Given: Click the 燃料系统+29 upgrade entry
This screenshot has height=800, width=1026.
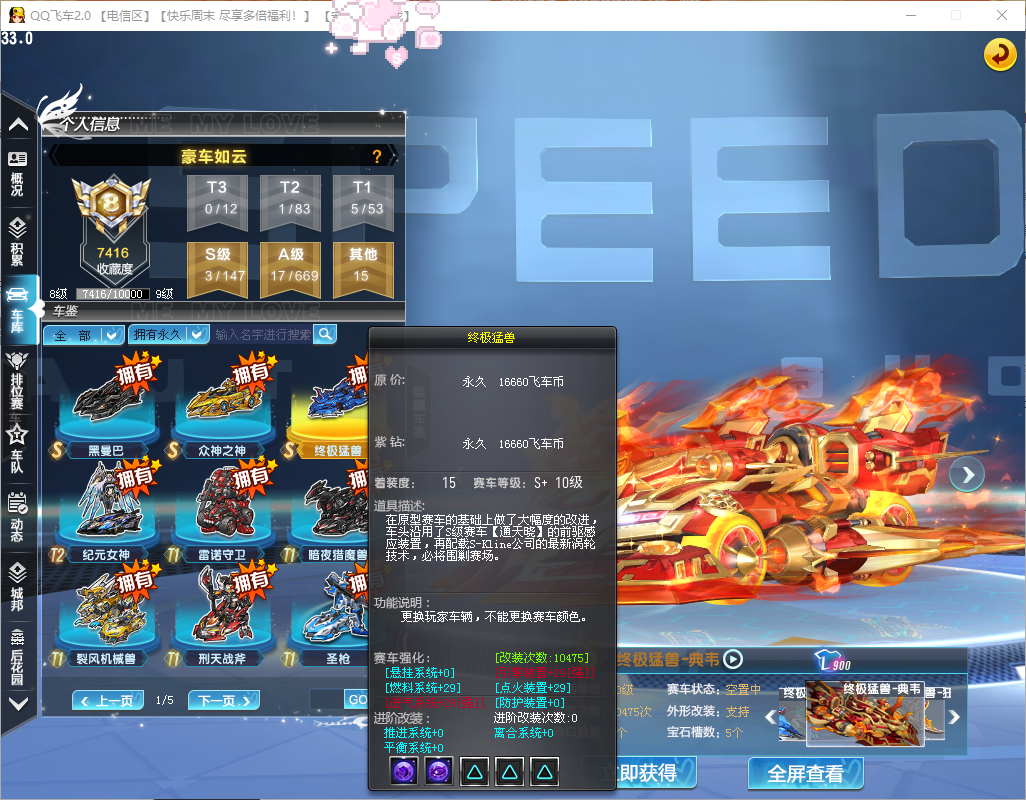Looking at the screenshot, I should (x=423, y=687).
